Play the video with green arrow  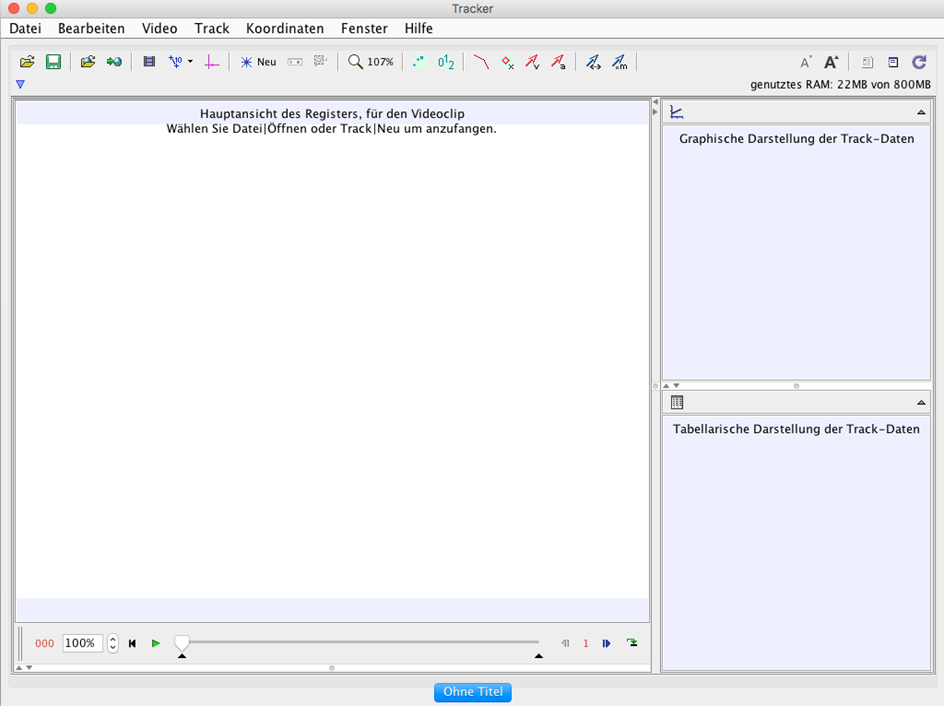pyautogui.click(x=155, y=643)
